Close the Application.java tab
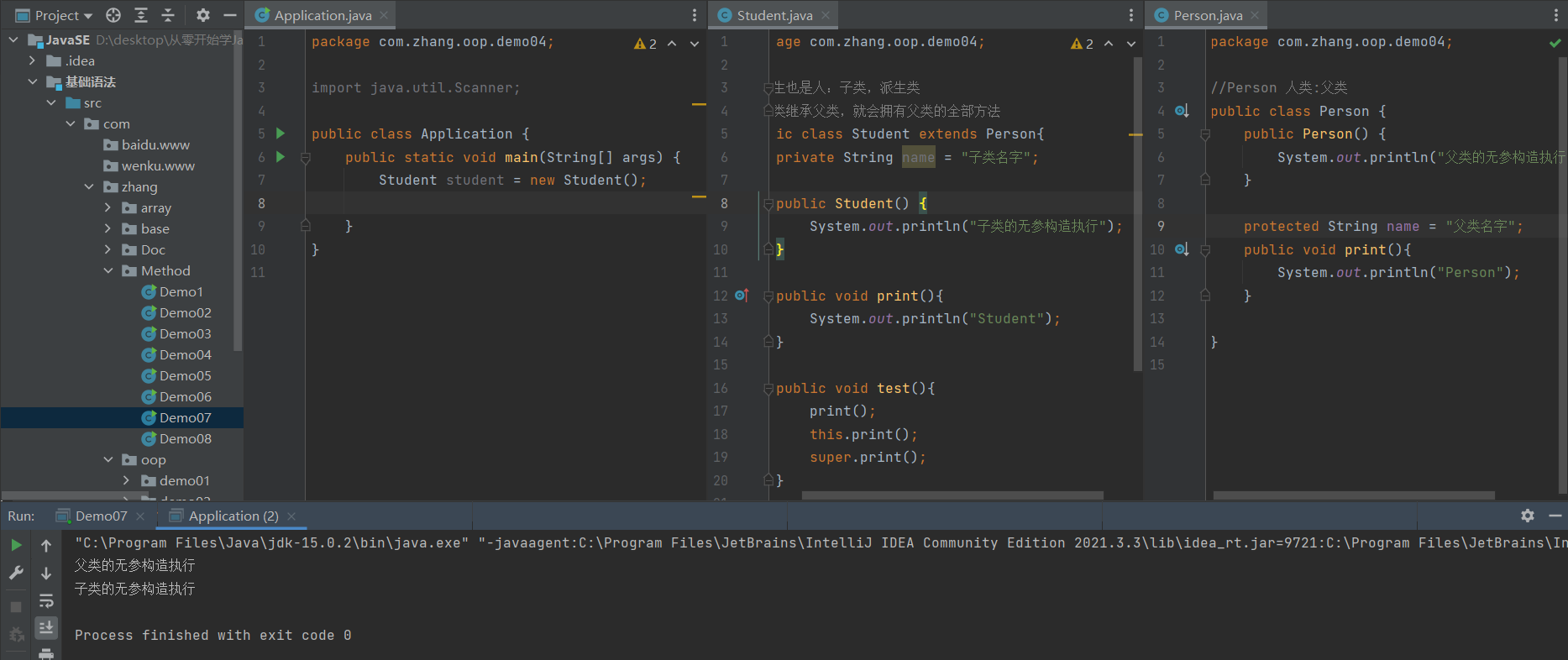Screen dimensions: 1568x660 [384, 15]
